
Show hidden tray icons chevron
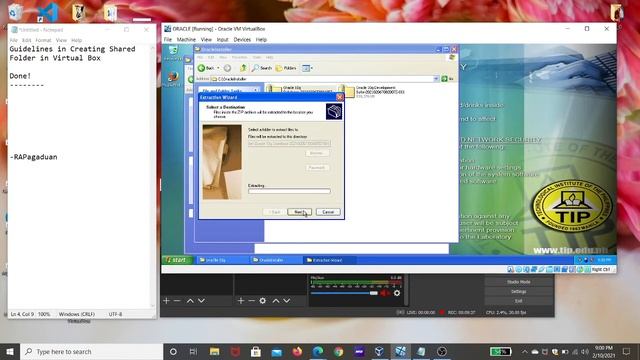coord(524,351)
